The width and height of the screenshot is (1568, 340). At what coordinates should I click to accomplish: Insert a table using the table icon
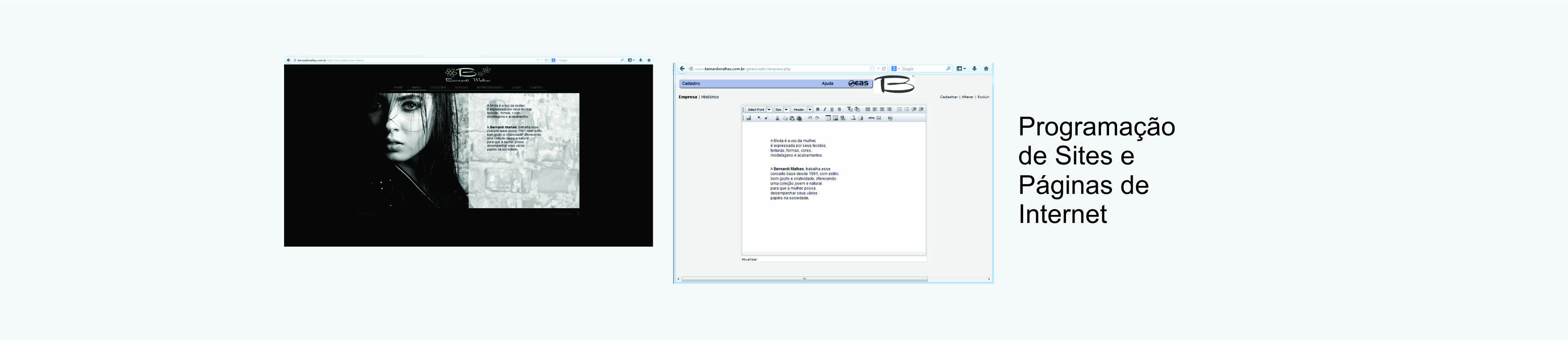(x=828, y=118)
